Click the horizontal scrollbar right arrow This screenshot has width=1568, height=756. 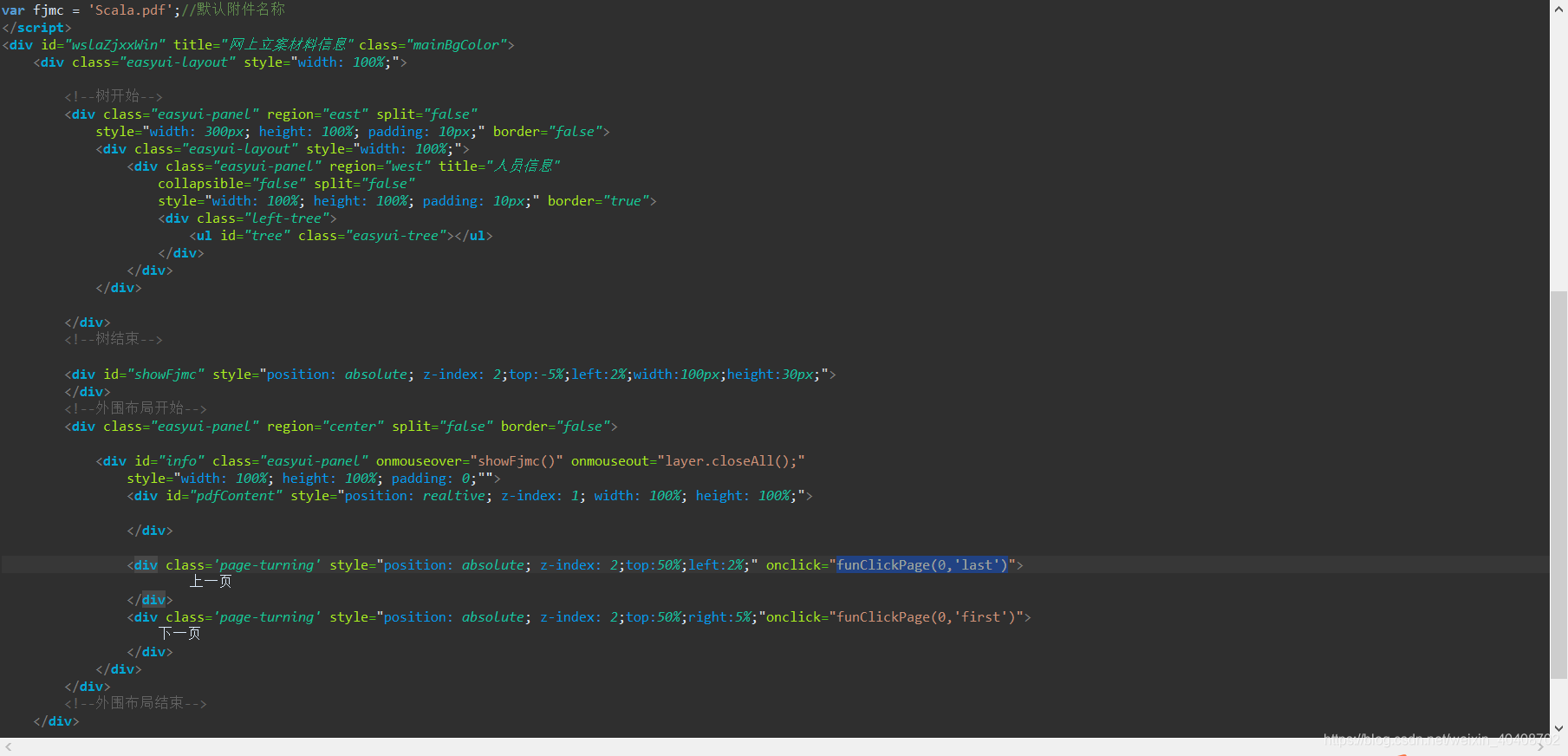pos(1541,746)
